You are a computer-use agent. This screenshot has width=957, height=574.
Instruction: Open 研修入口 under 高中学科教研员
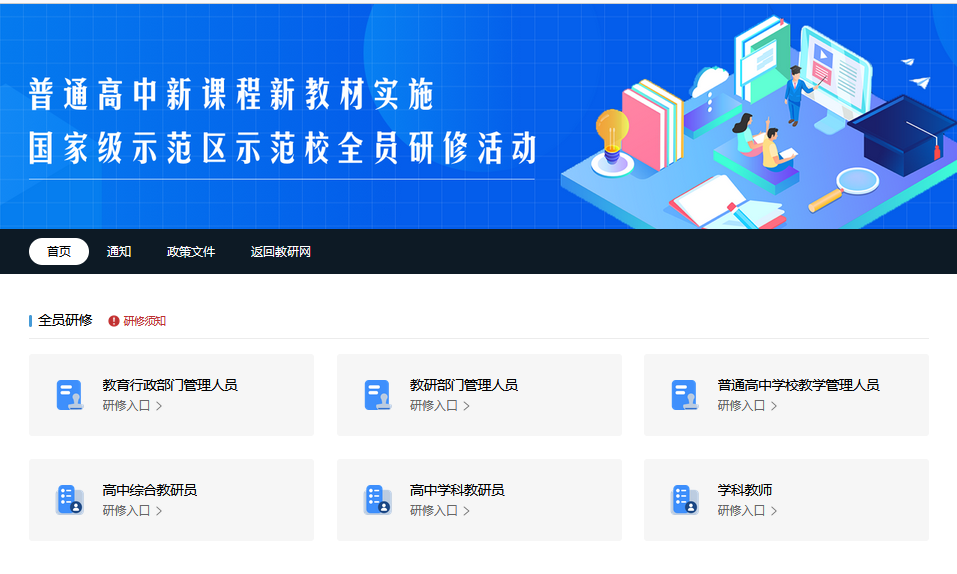click(x=440, y=511)
